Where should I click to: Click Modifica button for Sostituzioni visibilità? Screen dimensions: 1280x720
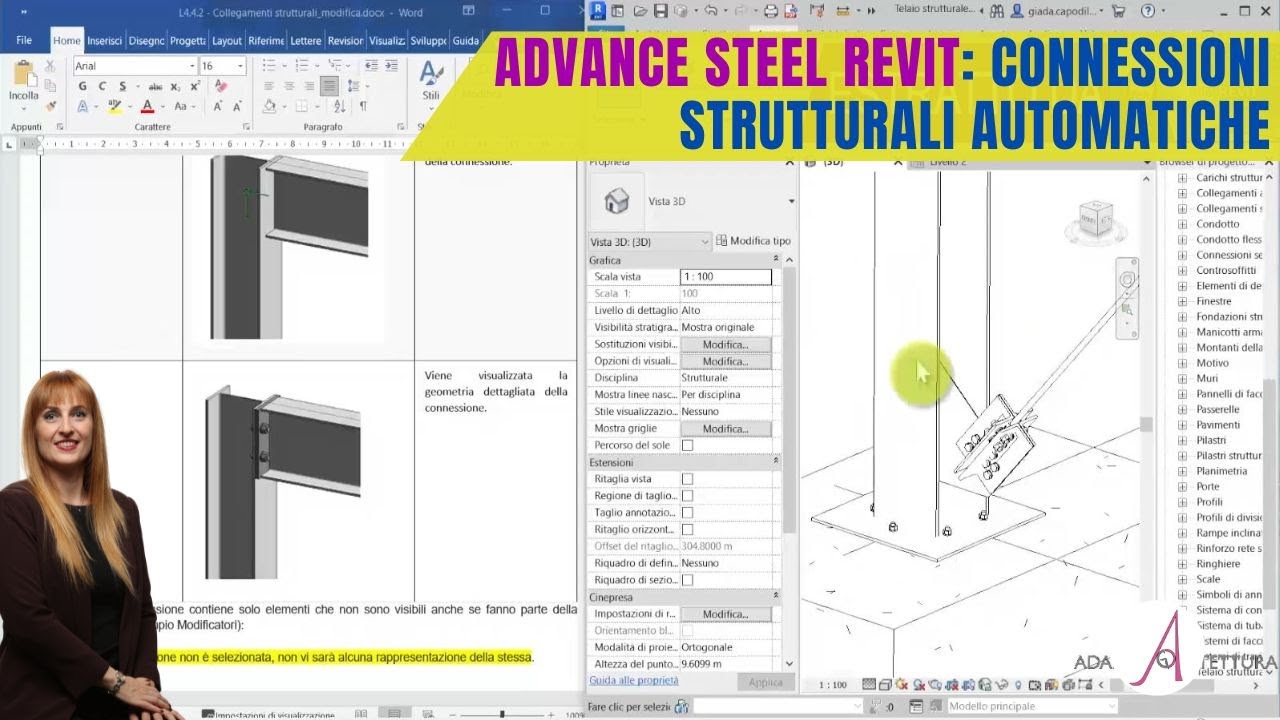(726, 344)
